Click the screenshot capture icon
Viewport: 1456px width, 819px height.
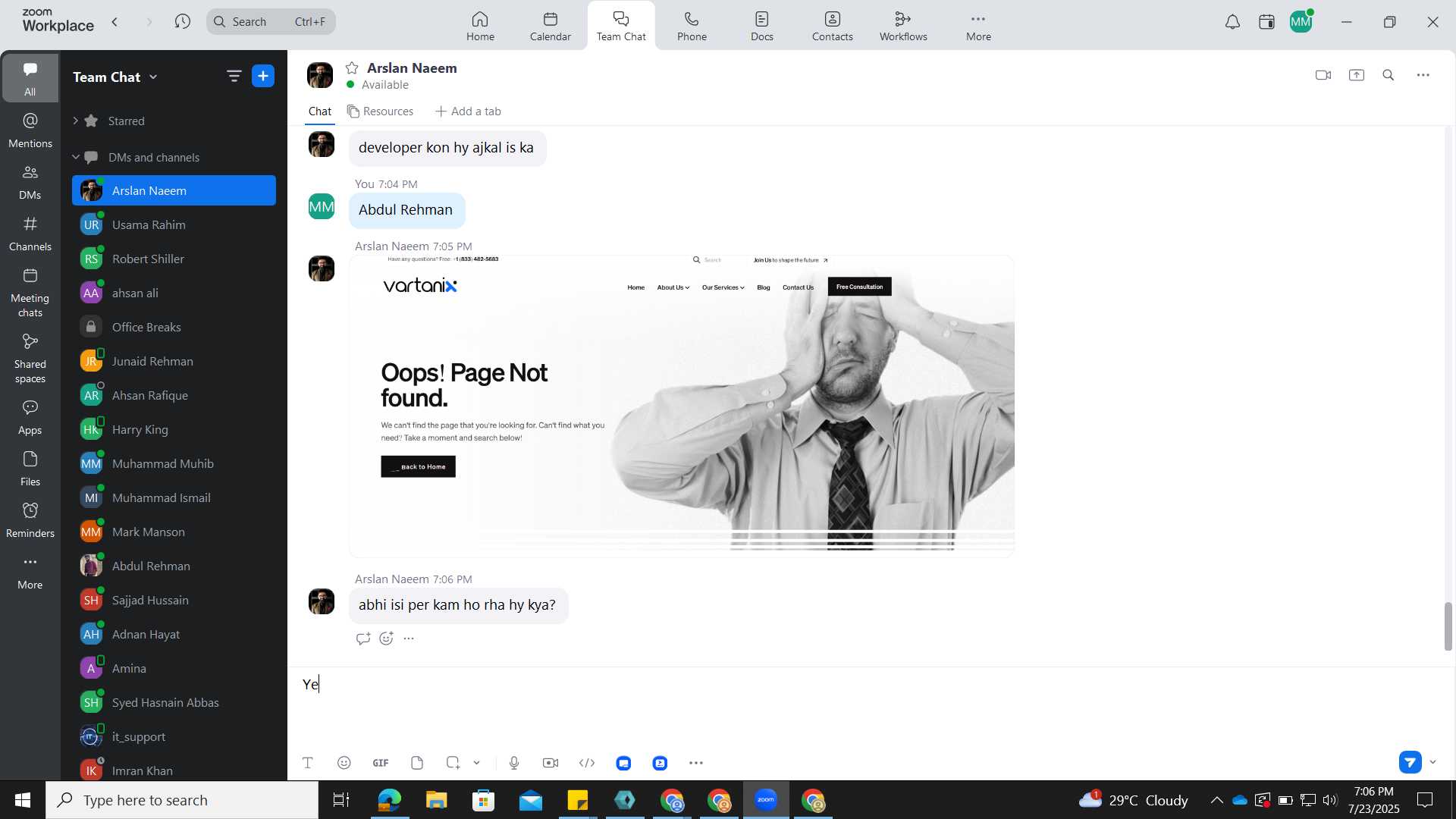(x=453, y=763)
